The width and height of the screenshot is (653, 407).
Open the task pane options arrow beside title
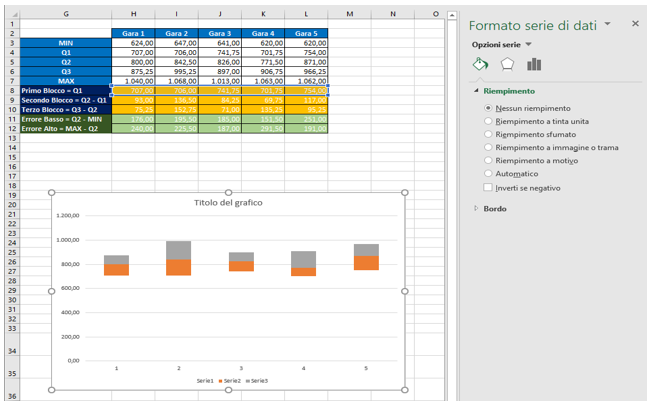(607, 23)
